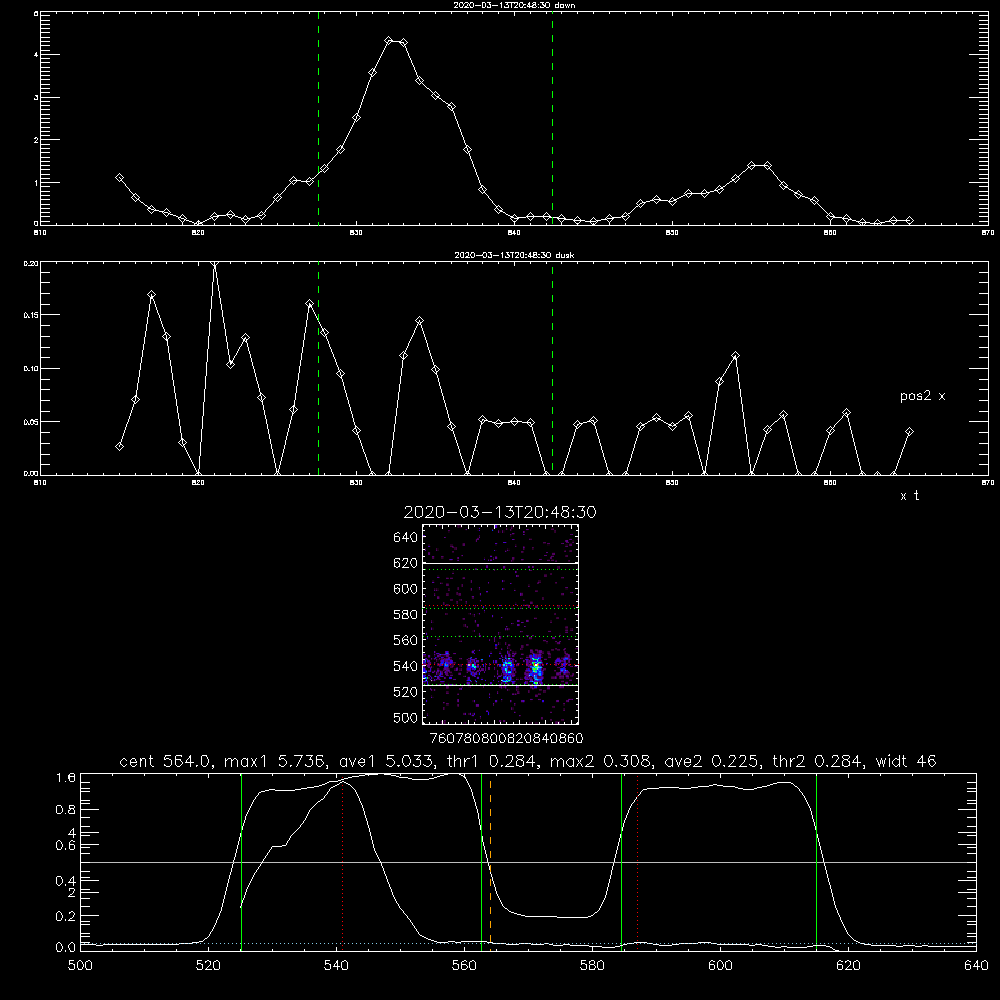Screen dimensions: 1000x1000
Task: Click the '0.15' y-axis label of dusk plot
Action: [x=32, y=315]
